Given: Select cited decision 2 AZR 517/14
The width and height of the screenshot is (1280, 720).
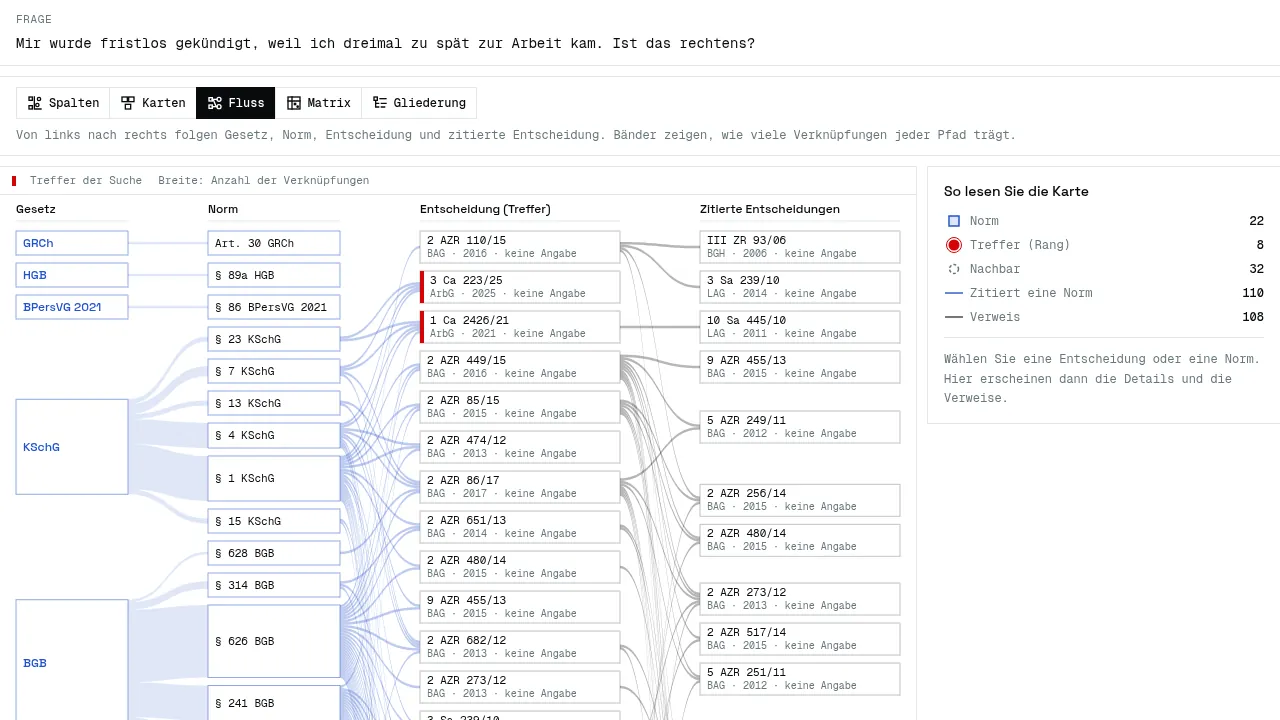Looking at the screenshot, I should [x=800, y=639].
